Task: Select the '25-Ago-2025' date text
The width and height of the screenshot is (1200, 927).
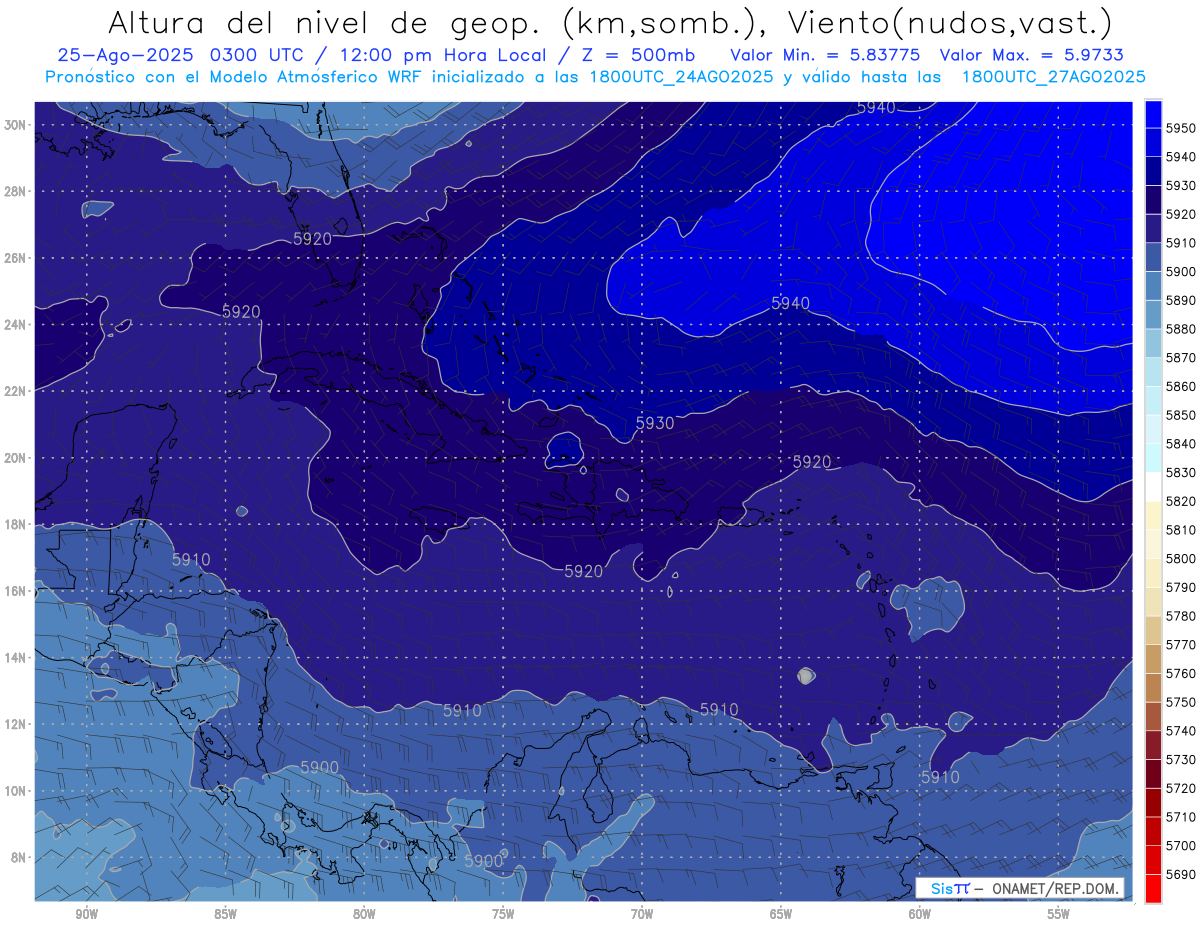Action: [x=127, y=55]
